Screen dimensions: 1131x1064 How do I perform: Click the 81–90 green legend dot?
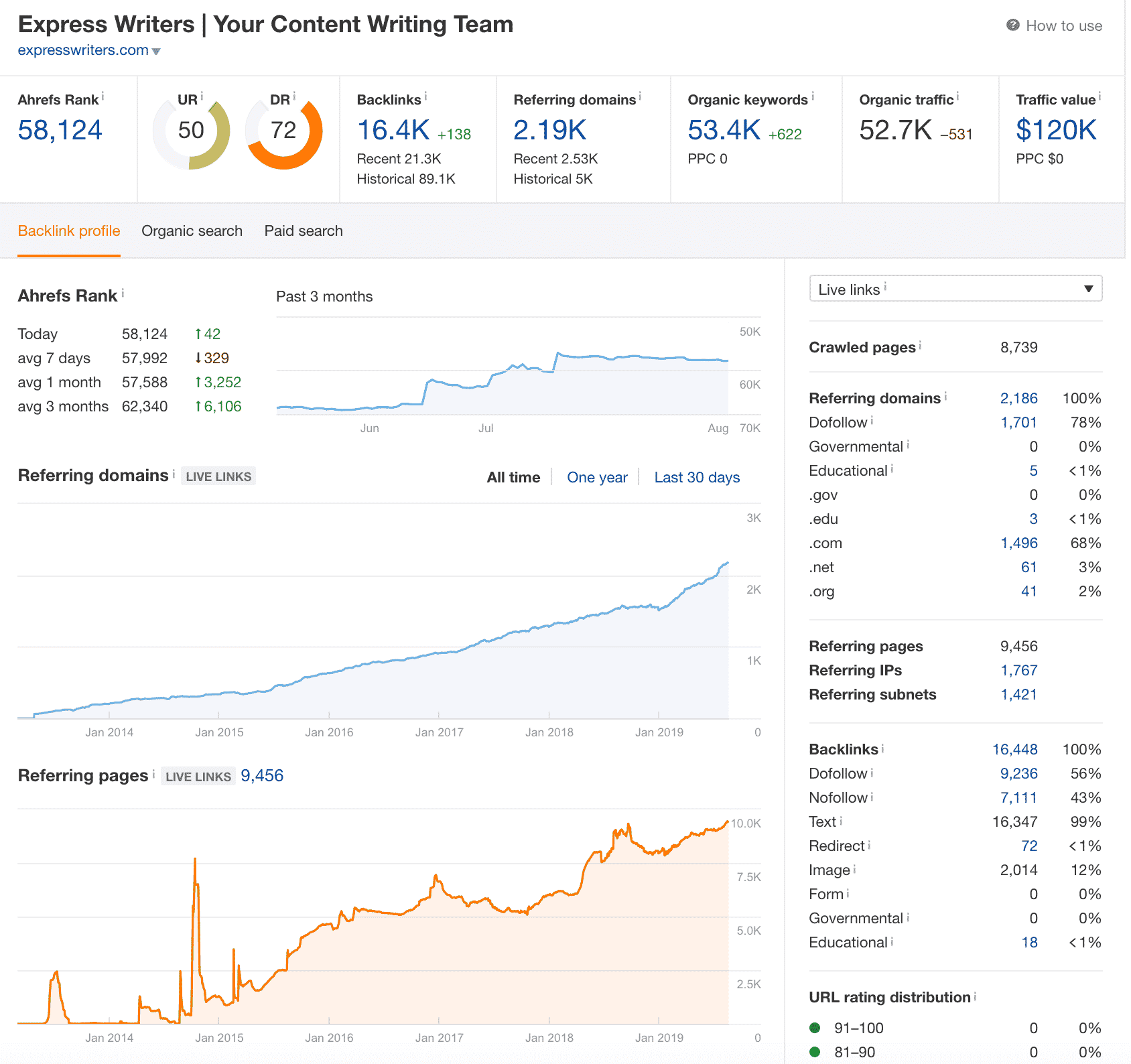click(815, 1052)
